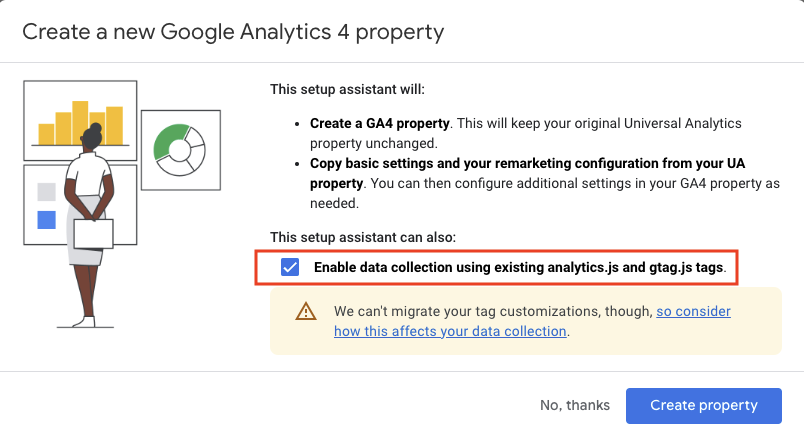The height and width of the screenshot is (437, 804).
Task: Click the warning triangle icon
Action: 306,311
